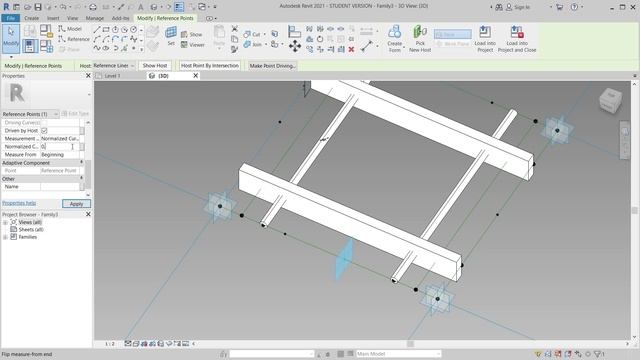Click the Set work plane icon
Screen dimensions: 640x360
(x=171, y=35)
